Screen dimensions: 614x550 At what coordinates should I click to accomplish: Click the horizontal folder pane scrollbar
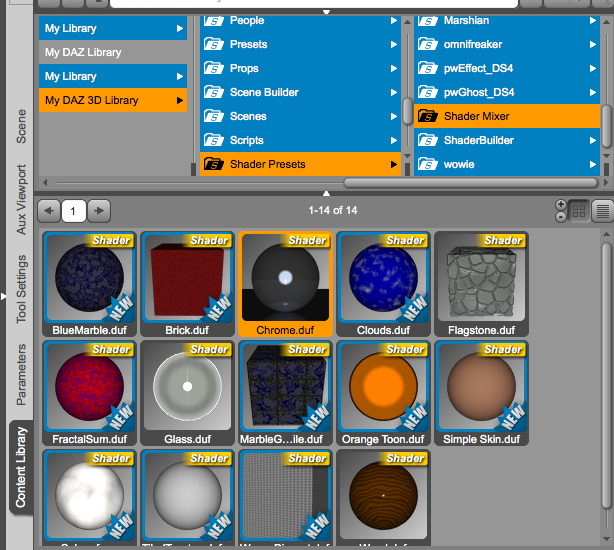(x=471, y=182)
